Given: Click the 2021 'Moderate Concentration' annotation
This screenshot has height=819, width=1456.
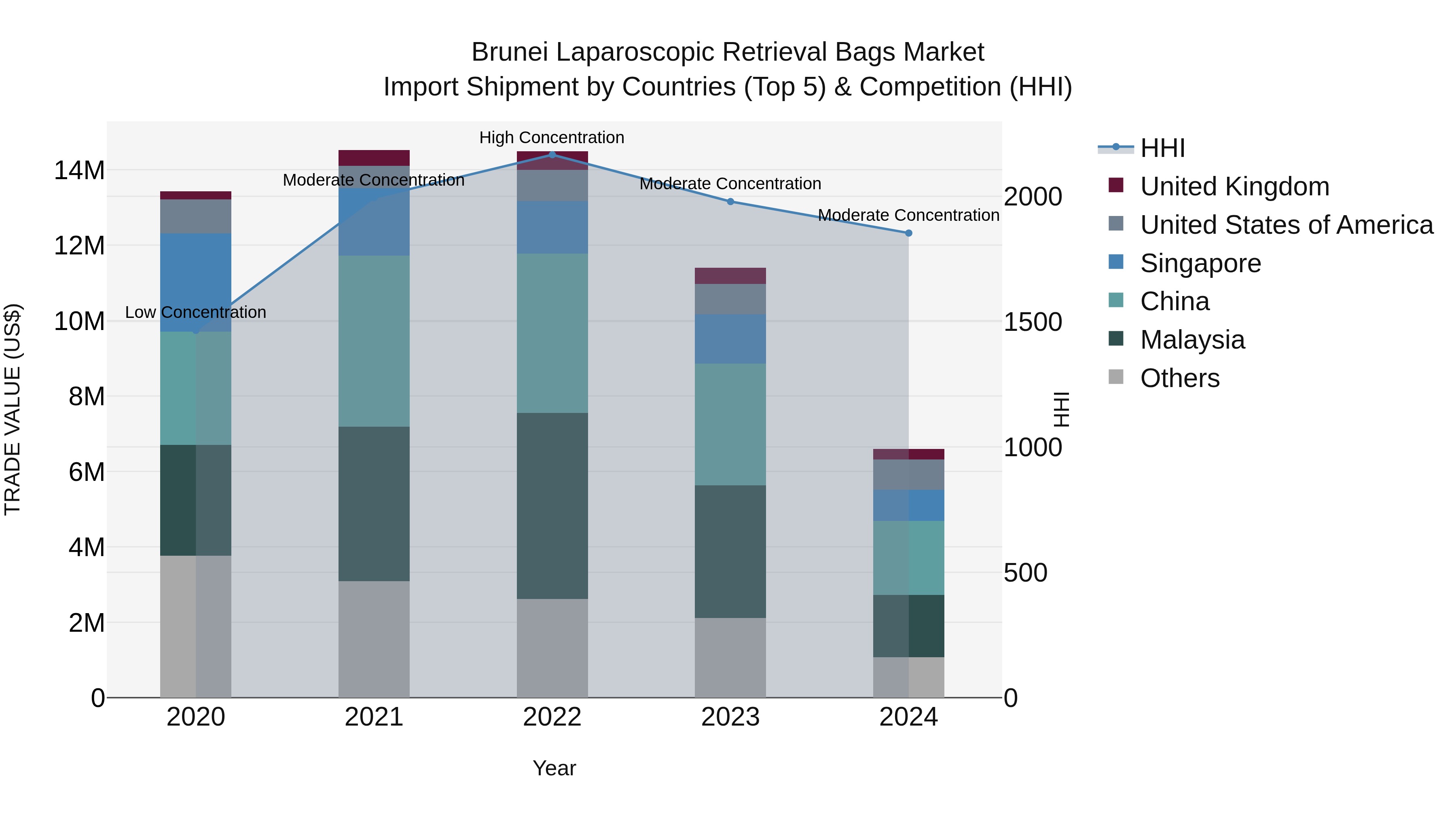Looking at the screenshot, I should [x=374, y=180].
